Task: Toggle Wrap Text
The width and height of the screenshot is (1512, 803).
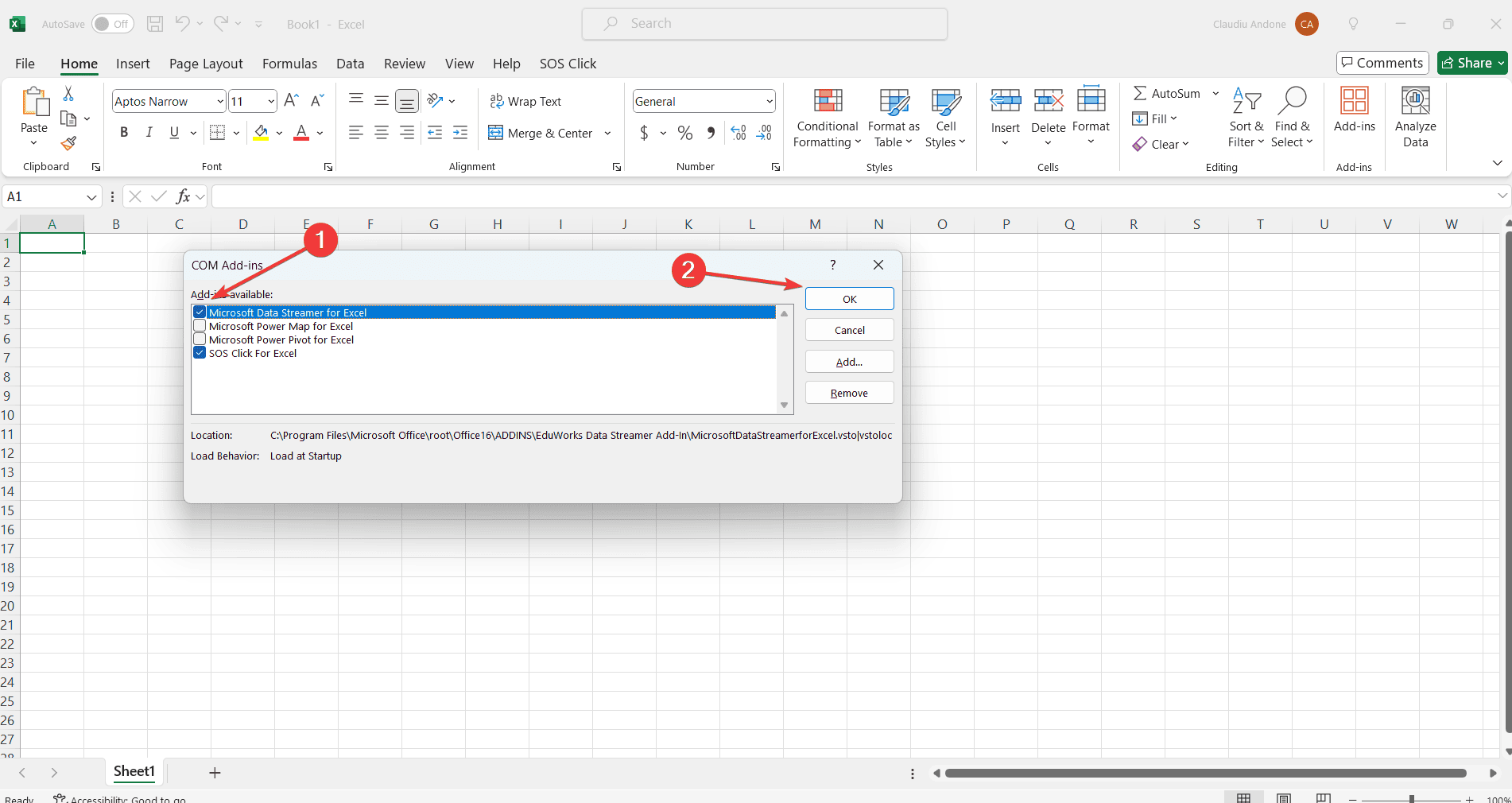Action: click(525, 101)
